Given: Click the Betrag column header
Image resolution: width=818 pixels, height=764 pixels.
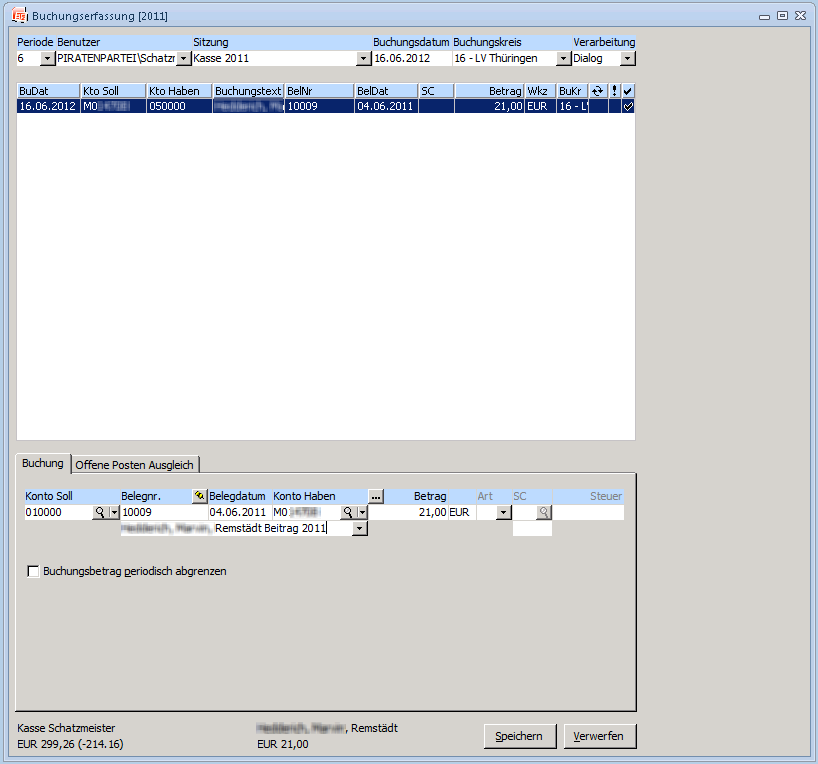Looking at the screenshot, I should point(489,91).
